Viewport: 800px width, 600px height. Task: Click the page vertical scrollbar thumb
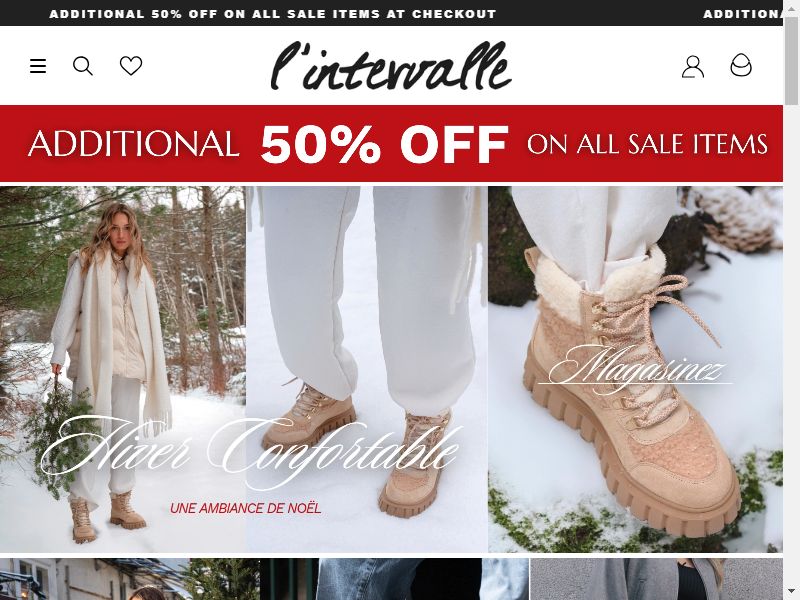tap(791, 60)
